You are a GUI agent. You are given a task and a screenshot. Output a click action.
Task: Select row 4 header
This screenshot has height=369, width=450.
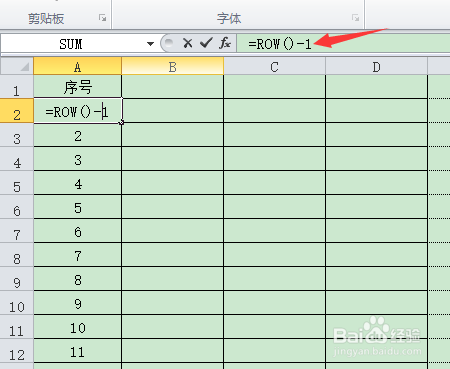[x=17, y=159]
